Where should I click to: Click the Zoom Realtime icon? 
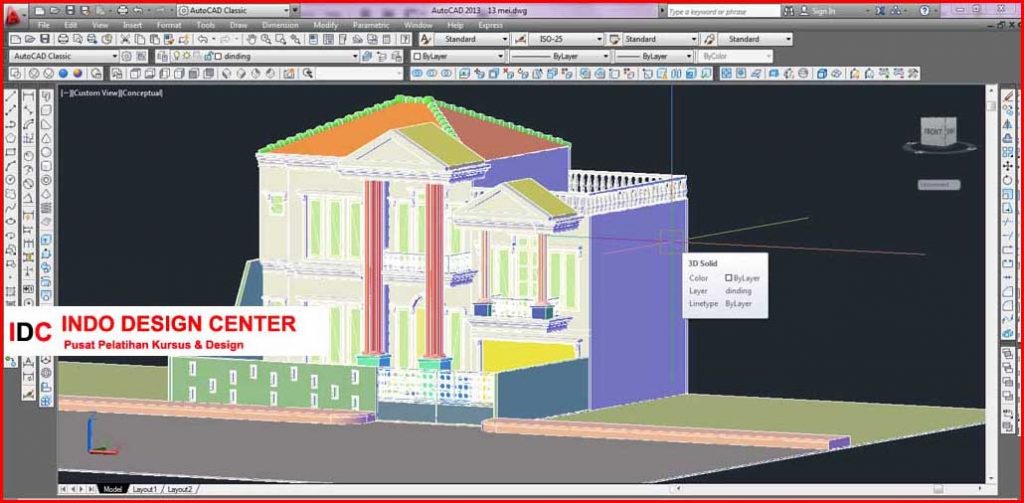click(x=266, y=39)
